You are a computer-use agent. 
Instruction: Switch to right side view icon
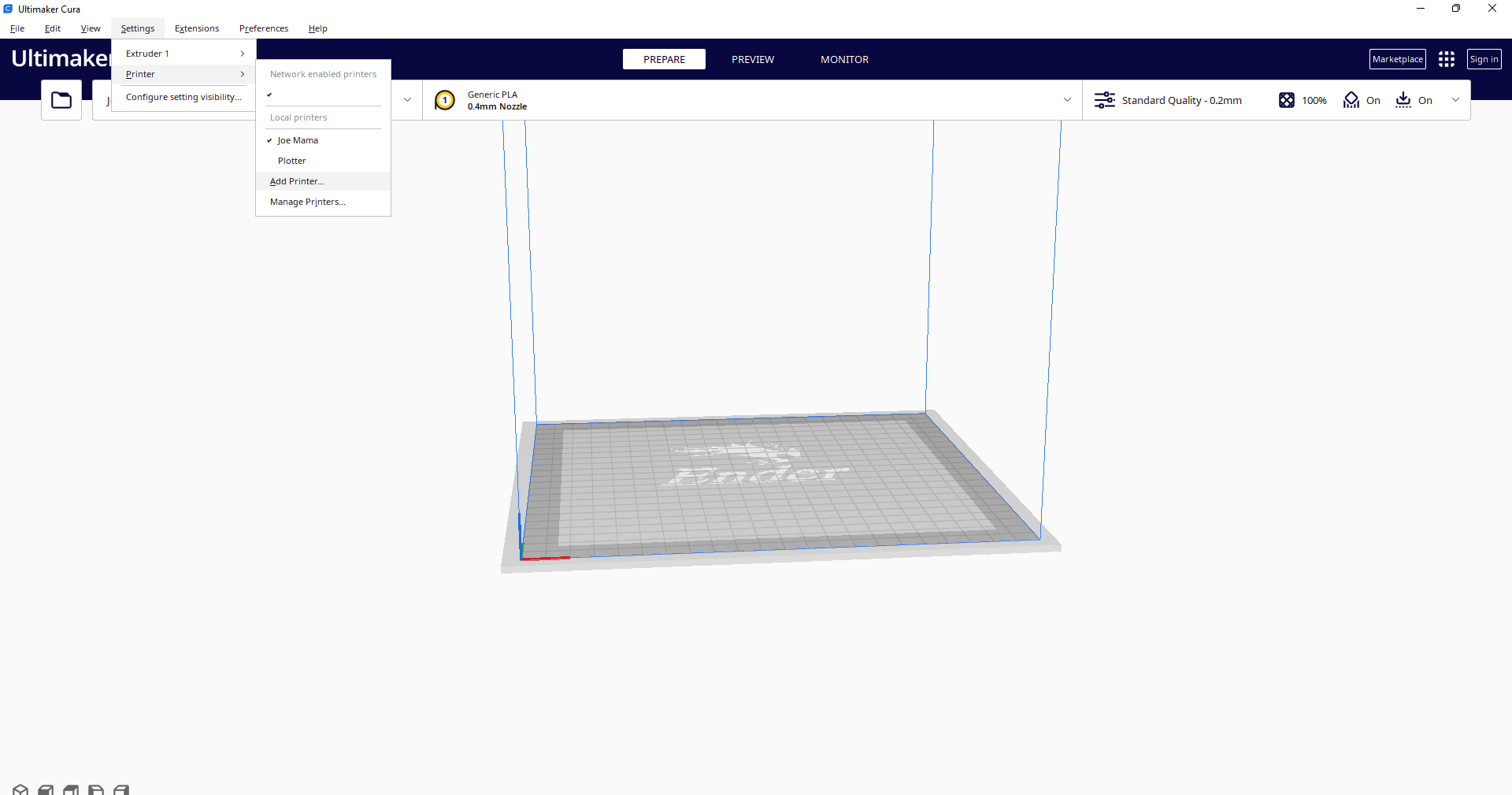[121, 789]
